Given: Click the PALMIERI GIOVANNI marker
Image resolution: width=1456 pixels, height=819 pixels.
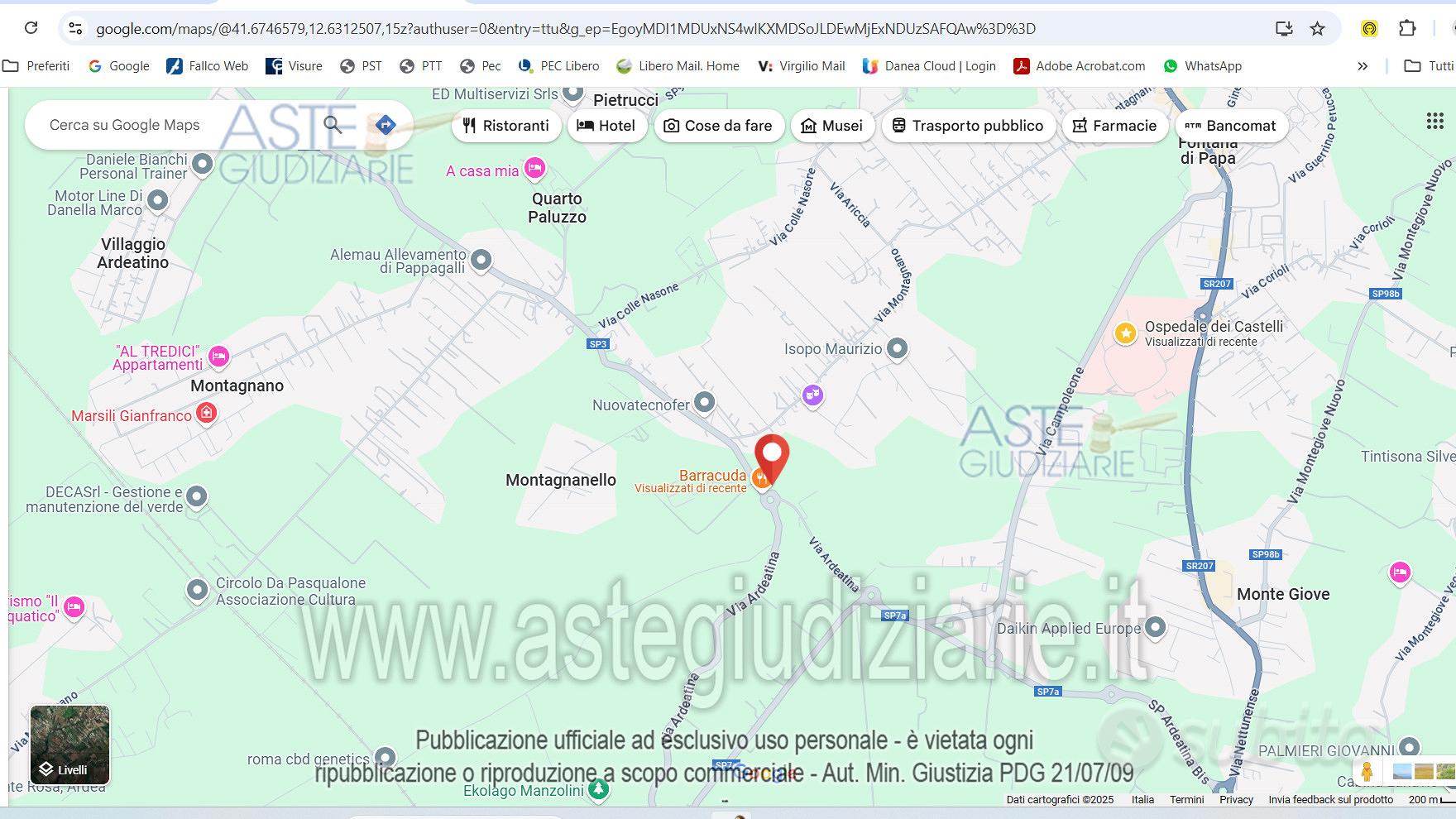Looking at the screenshot, I should pyautogui.click(x=1409, y=749).
